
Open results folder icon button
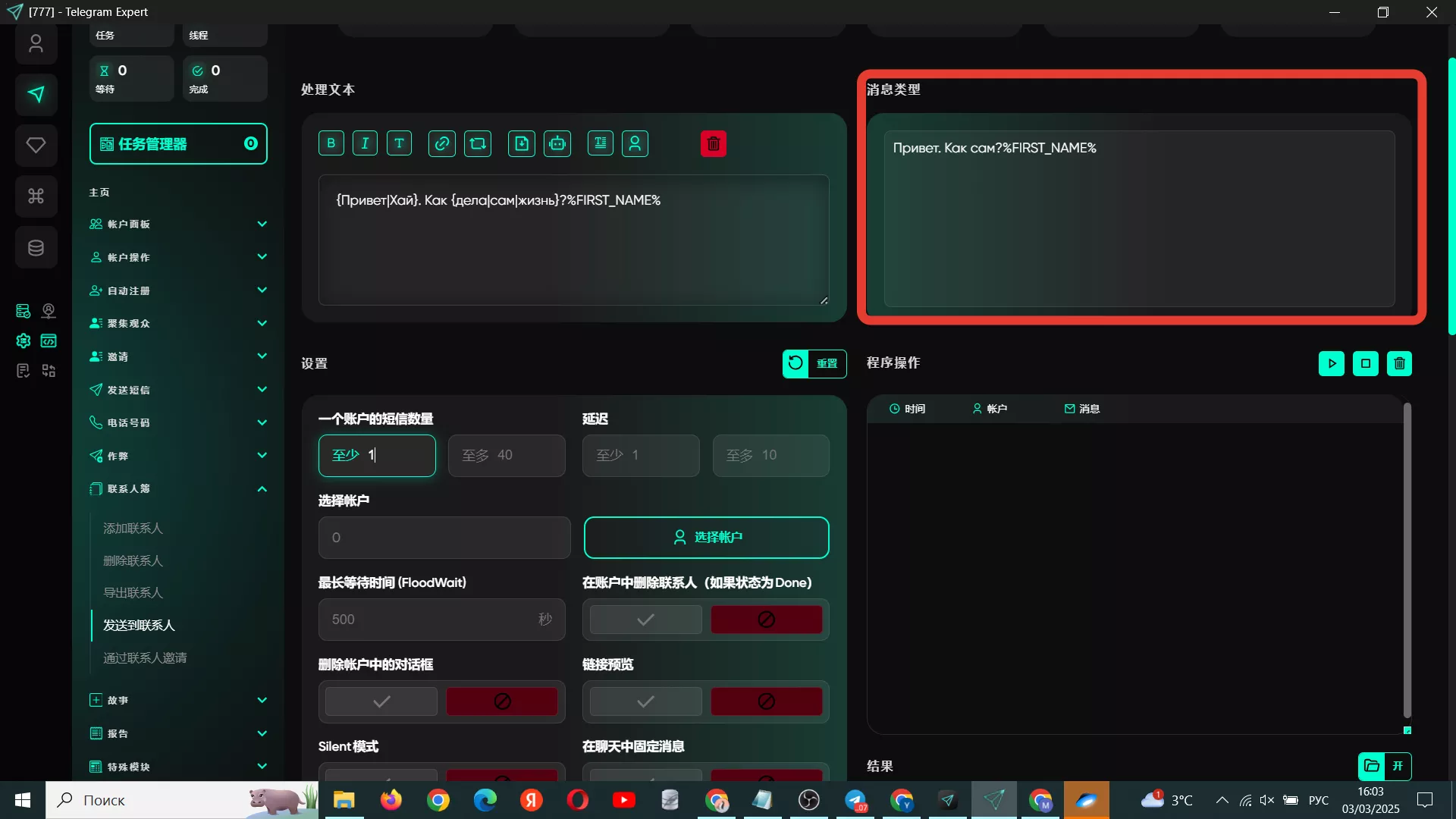coord(1371,766)
